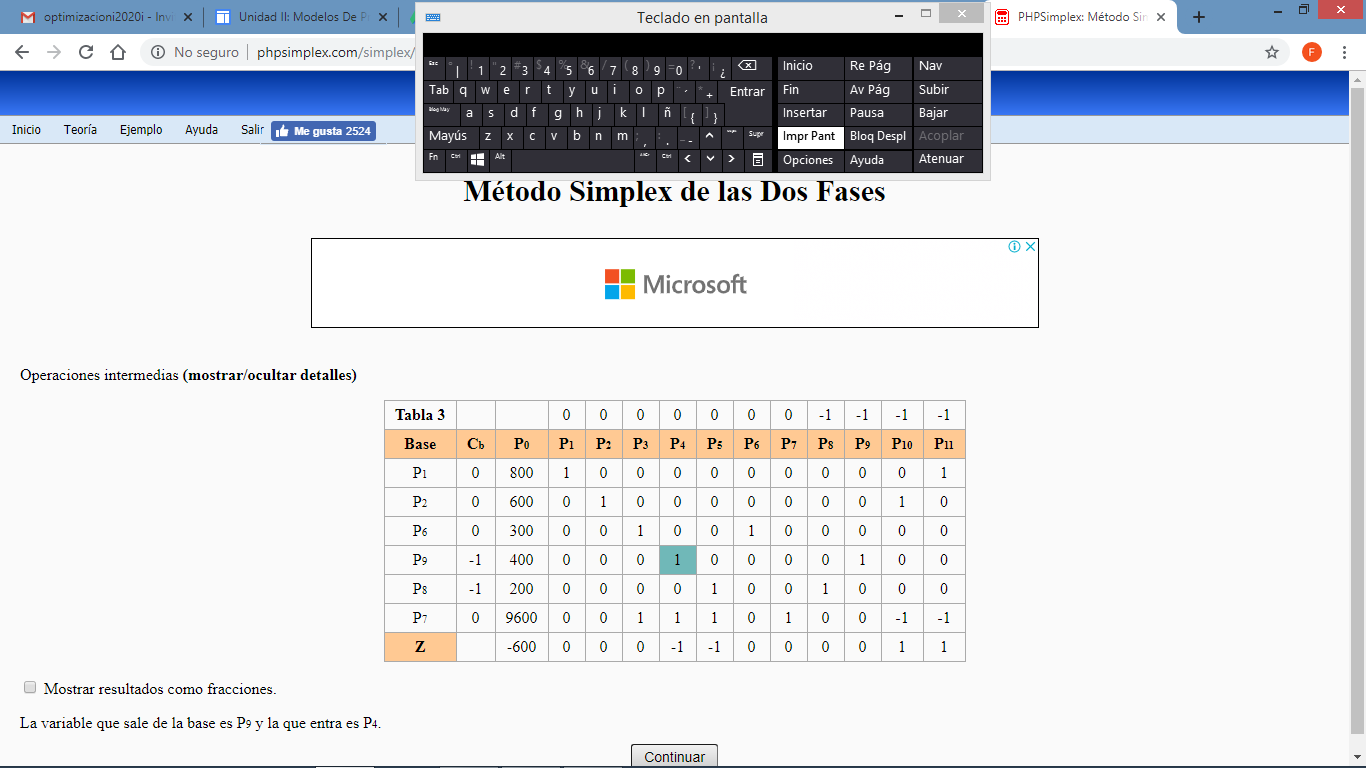Select the 800 value in row P1
The image size is (1366, 768).
coord(521,473)
